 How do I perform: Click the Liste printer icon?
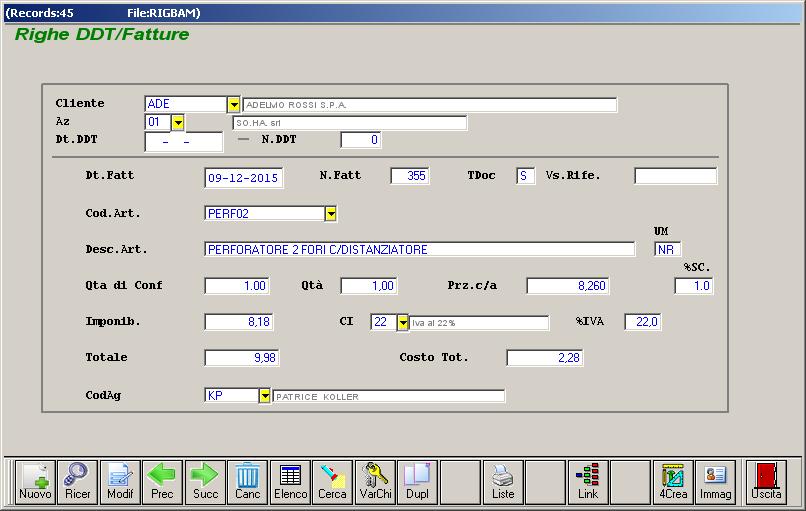point(503,482)
